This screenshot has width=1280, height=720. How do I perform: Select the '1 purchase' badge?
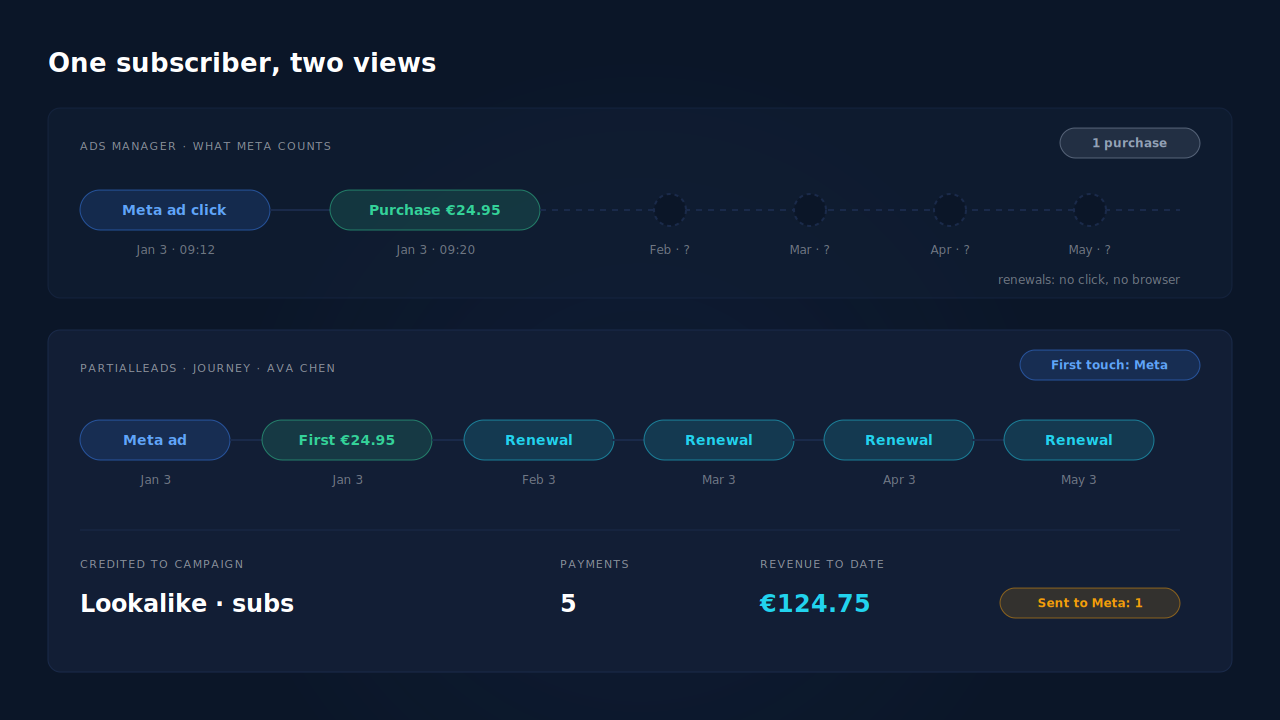coord(1130,143)
